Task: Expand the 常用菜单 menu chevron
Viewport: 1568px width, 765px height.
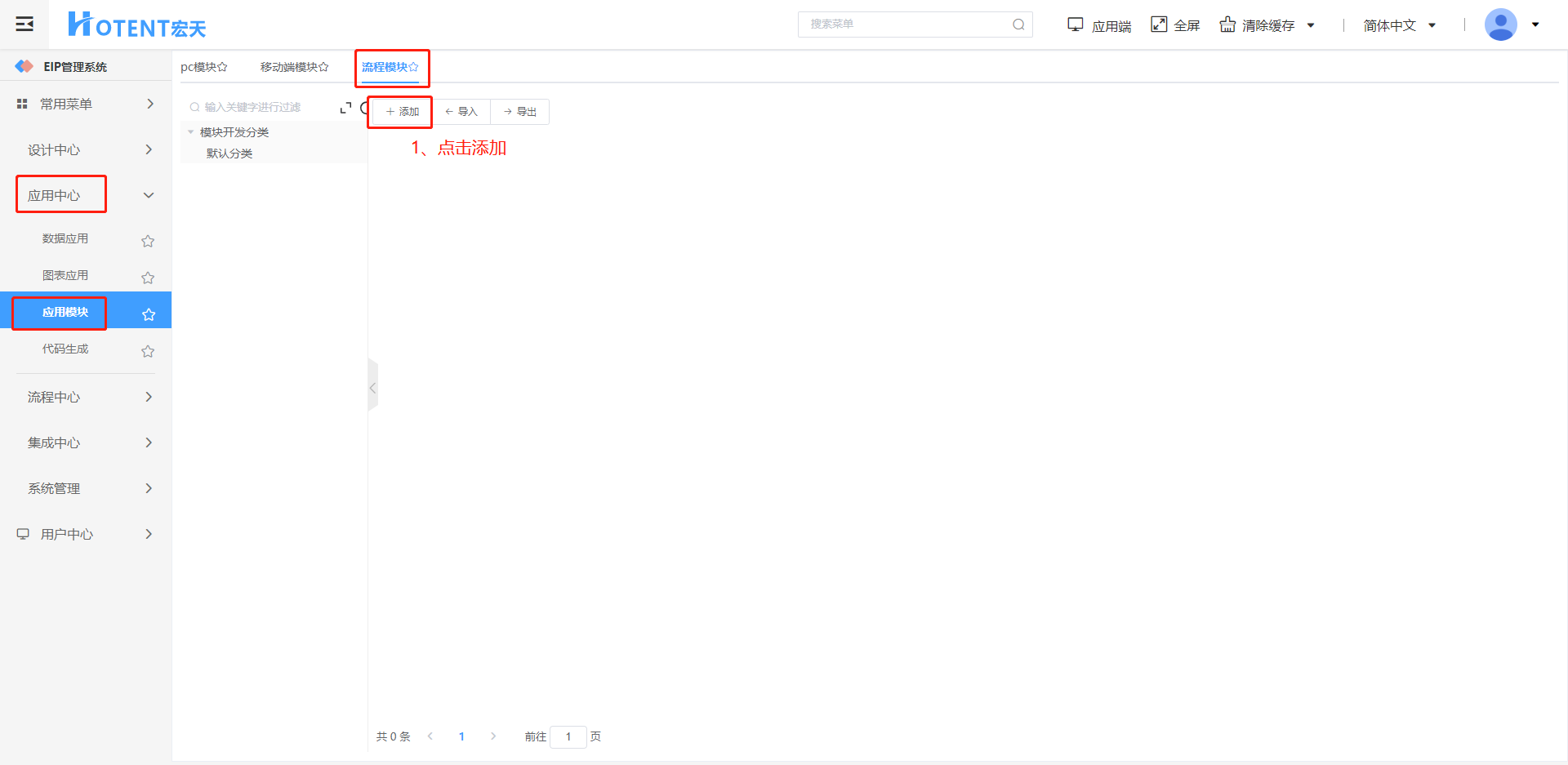Action: (149, 104)
